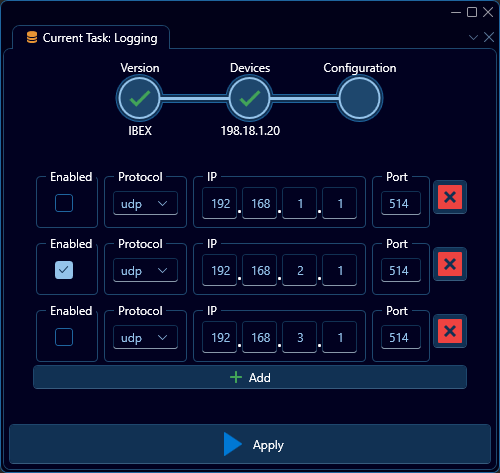The height and width of the screenshot is (473, 500).
Task: Click the first octet 192 in the second row
Action: [x=220, y=270]
